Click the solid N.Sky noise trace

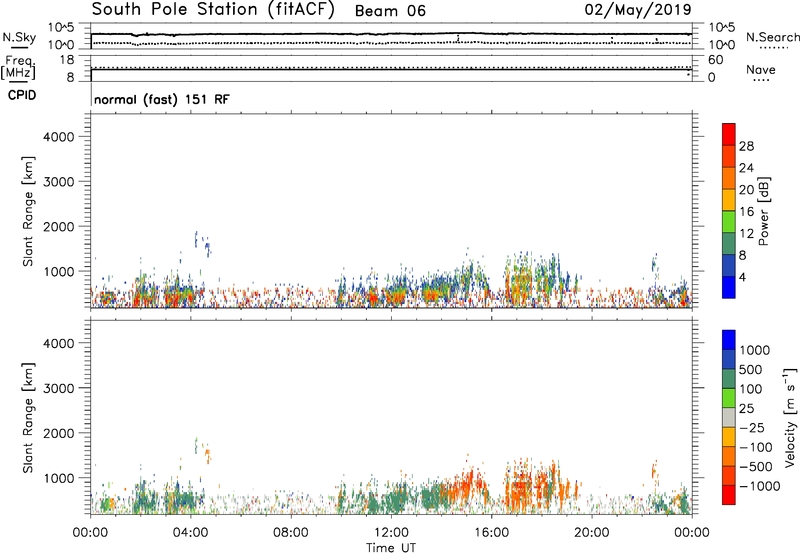[x=391, y=34]
